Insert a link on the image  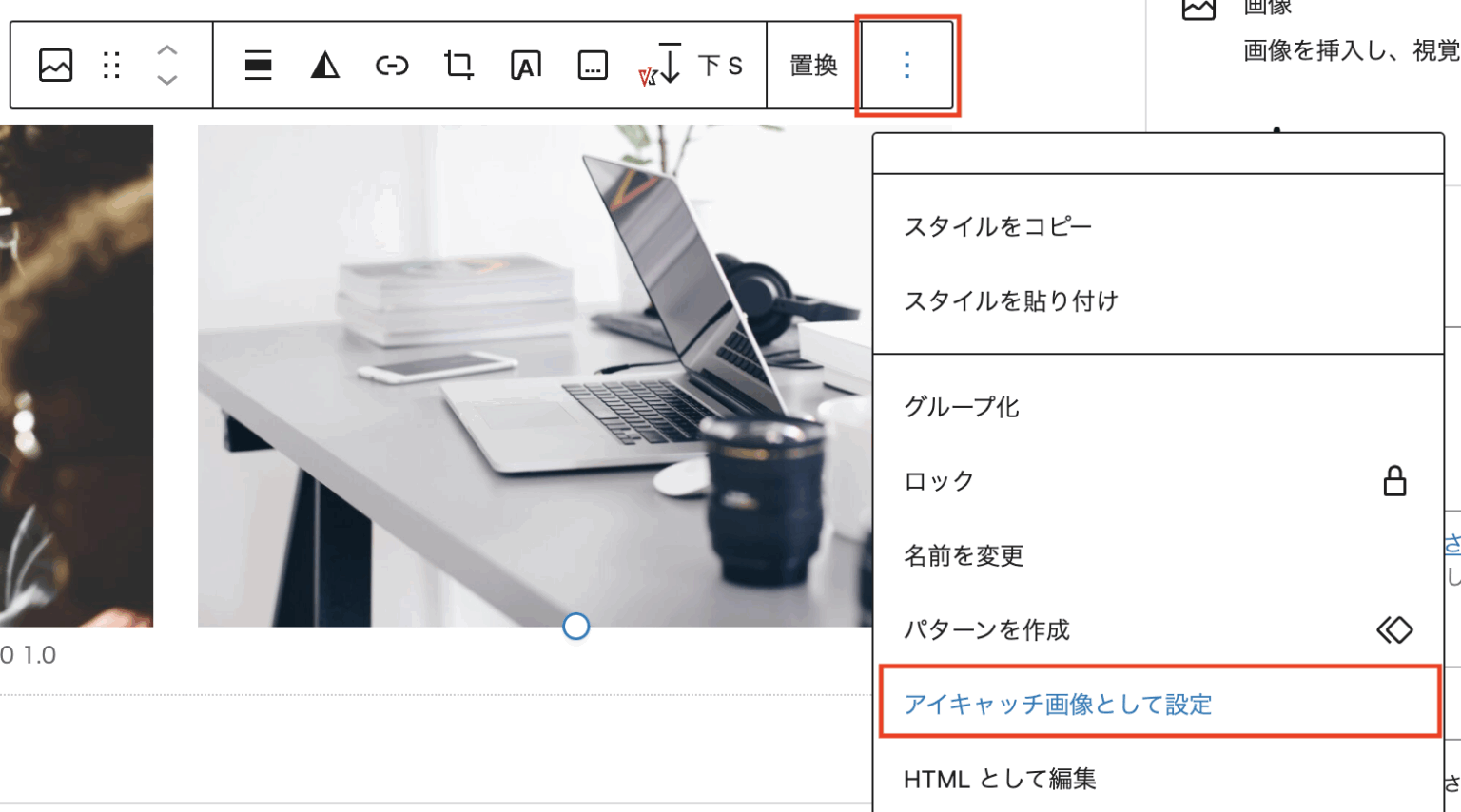pos(391,65)
